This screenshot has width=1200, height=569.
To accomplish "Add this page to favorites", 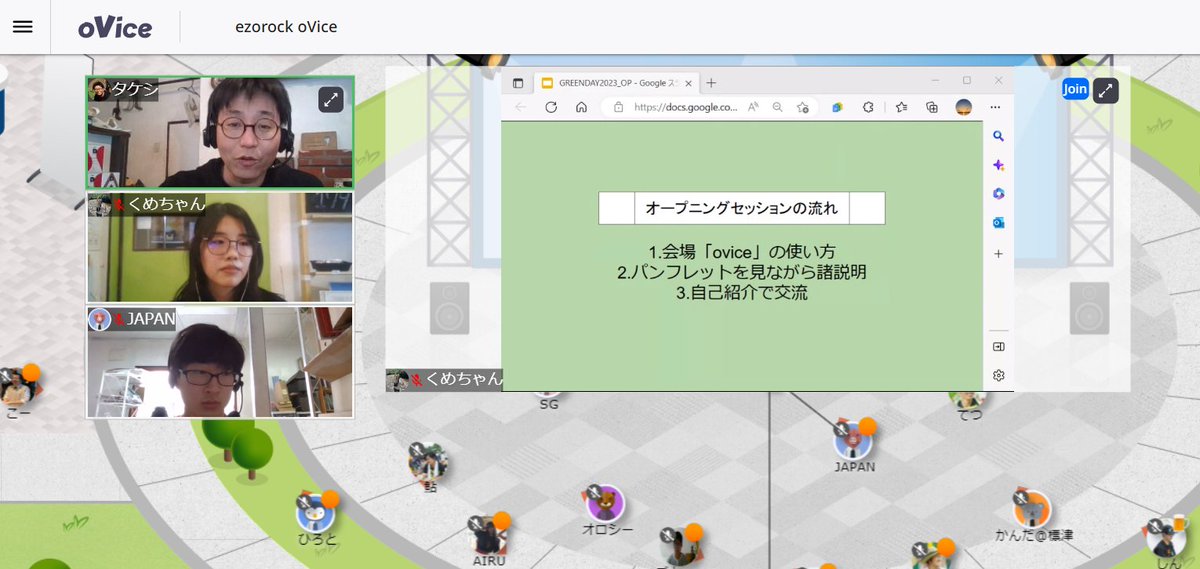I will pos(802,107).
